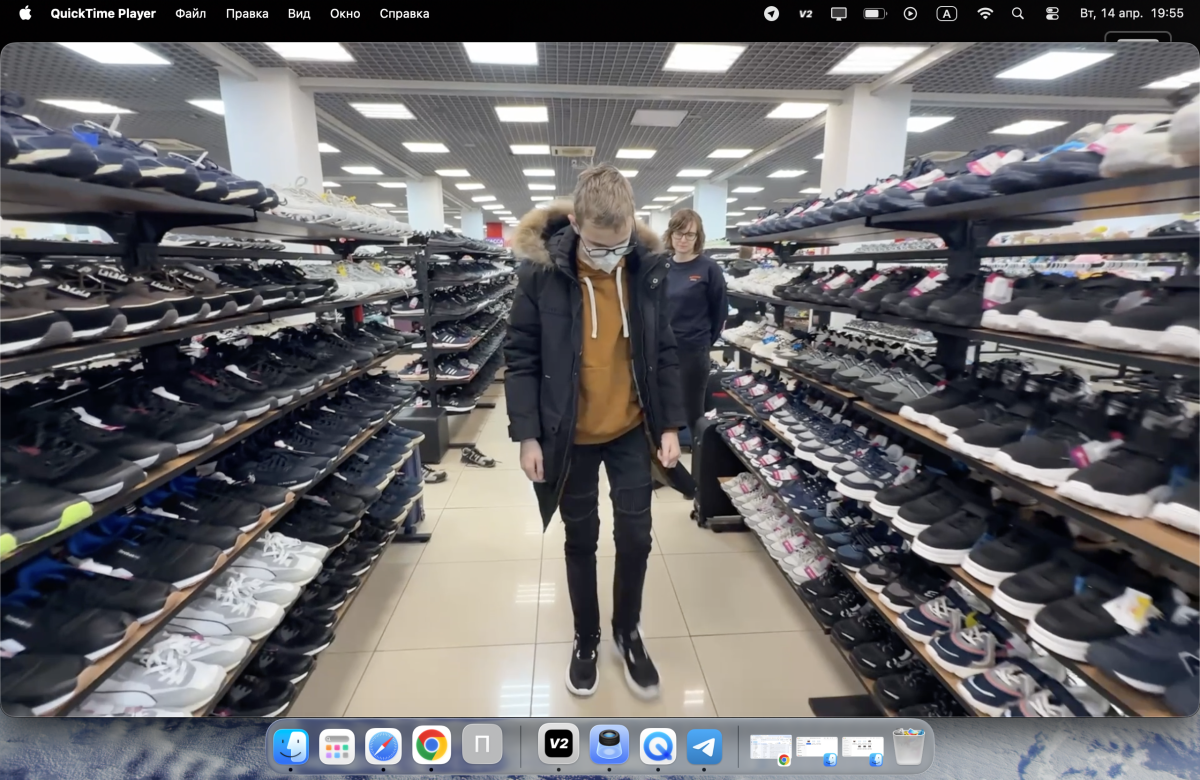The height and width of the screenshot is (780, 1200).
Task: Open the QuickTime Player app menu
Action: (x=103, y=14)
